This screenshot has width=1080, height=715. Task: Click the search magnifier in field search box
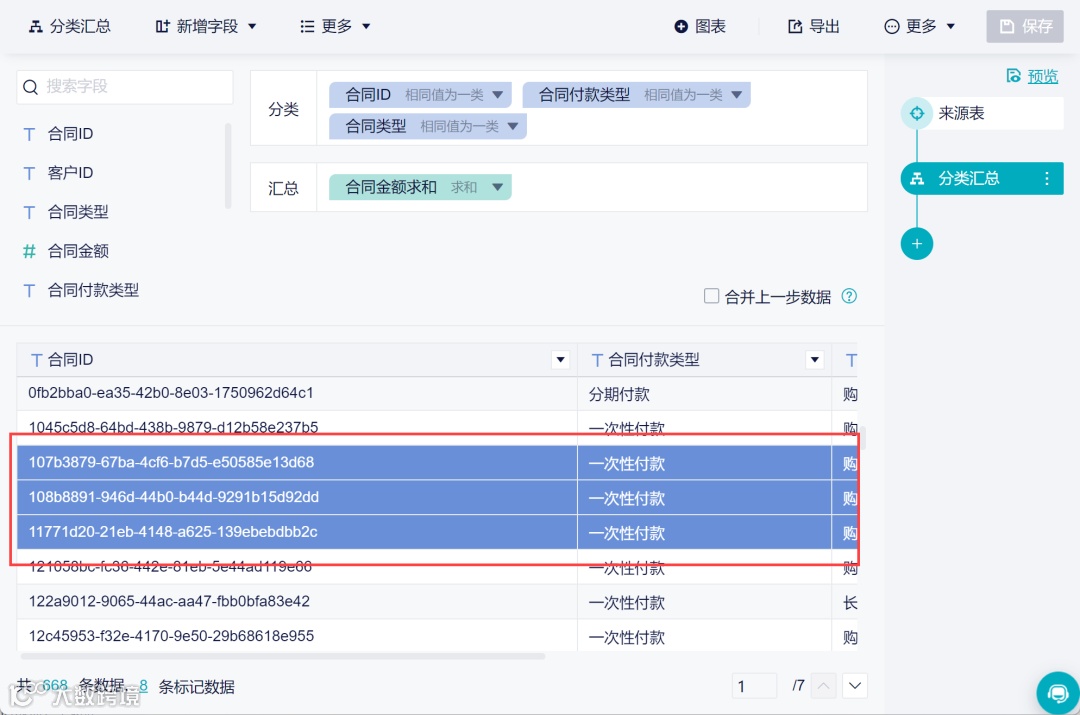(x=30, y=87)
